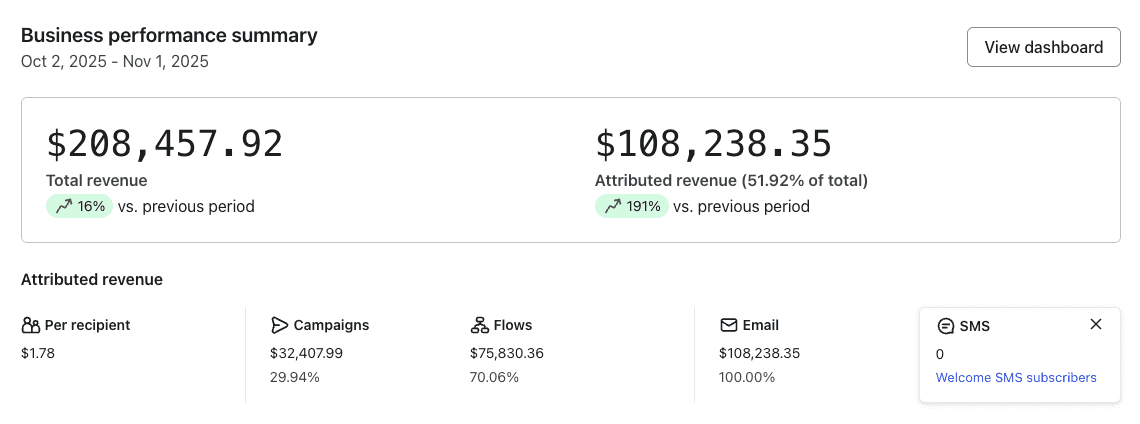Click the Campaigns value $32,407.99
The width and height of the screenshot is (1140, 424).
click(306, 354)
